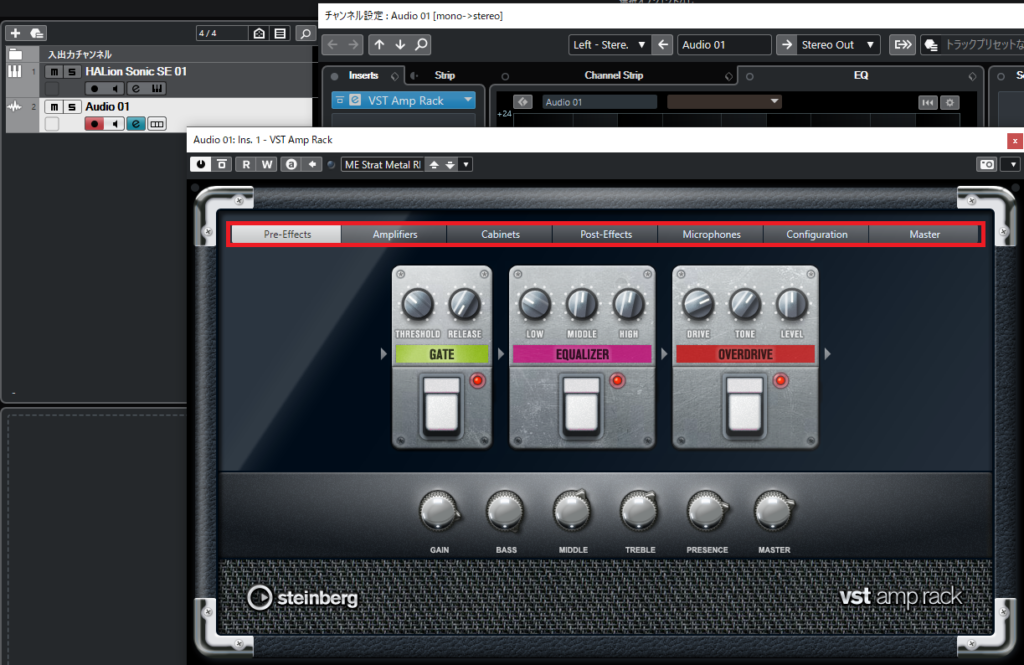Click the GATE pedal THRESHOLD knob

pyautogui.click(x=417, y=304)
